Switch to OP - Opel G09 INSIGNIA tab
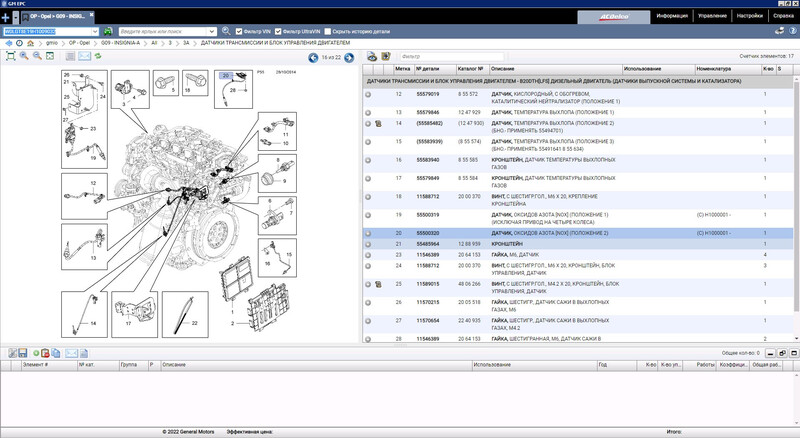This screenshot has width=800, height=438. coord(57,16)
